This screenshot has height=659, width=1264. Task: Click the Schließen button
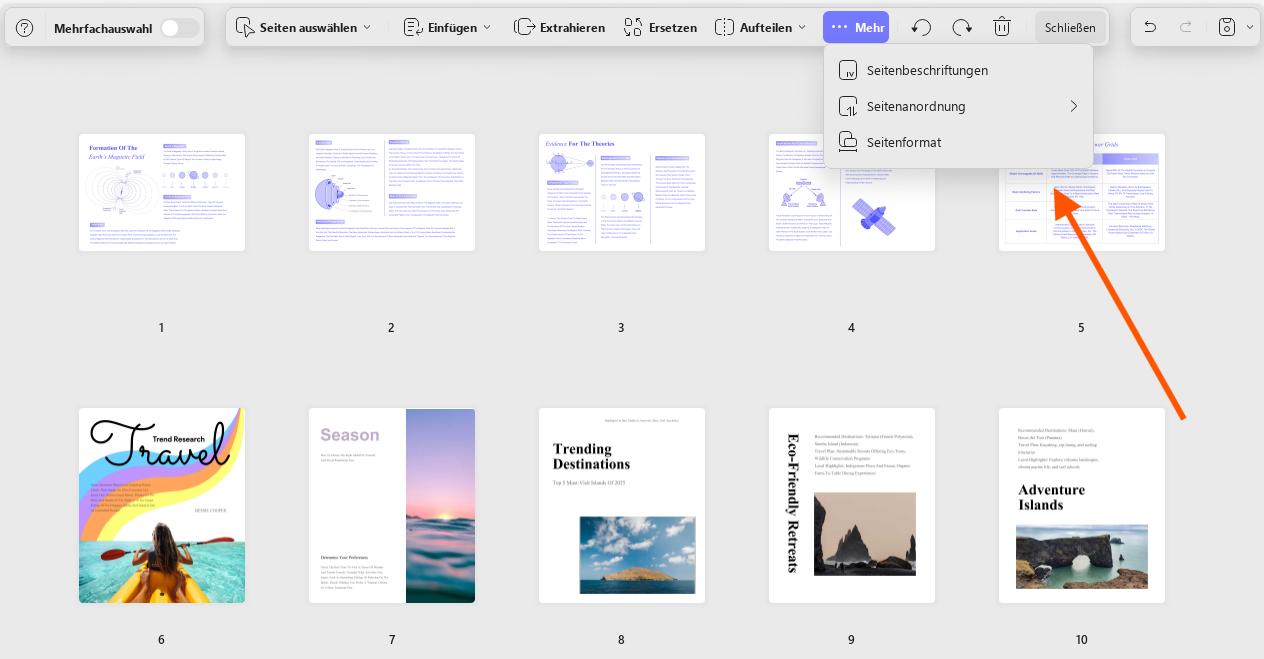coord(1070,28)
